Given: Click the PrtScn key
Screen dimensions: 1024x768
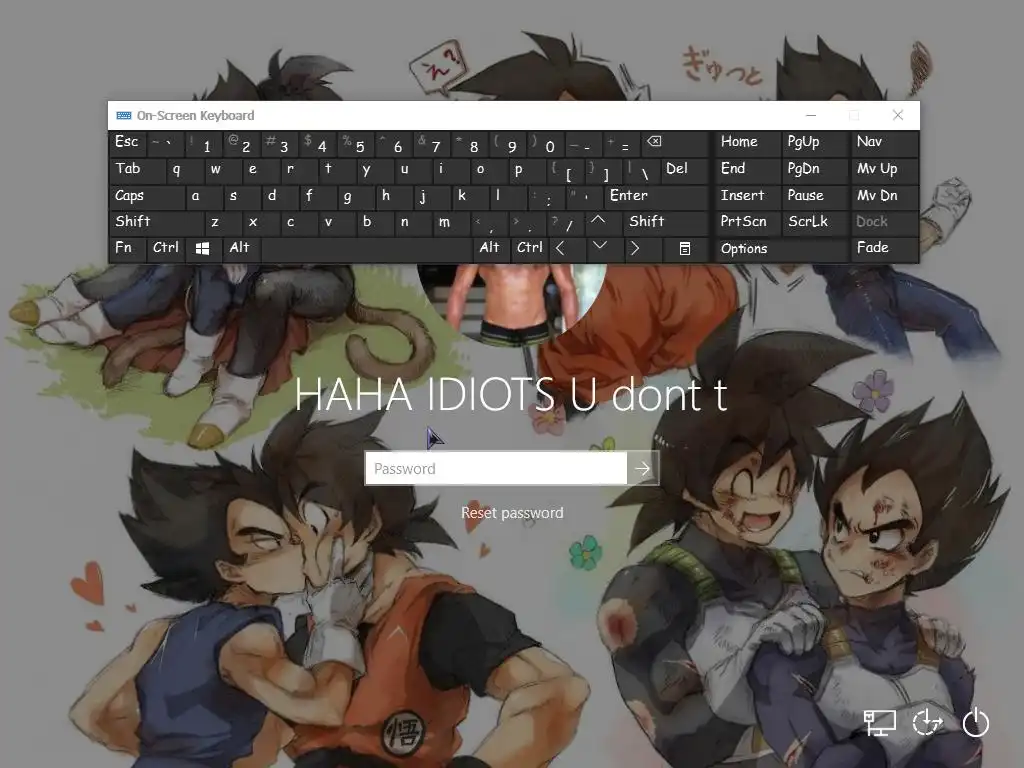Looking at the screenshot, I should click(x=748, y=222).
